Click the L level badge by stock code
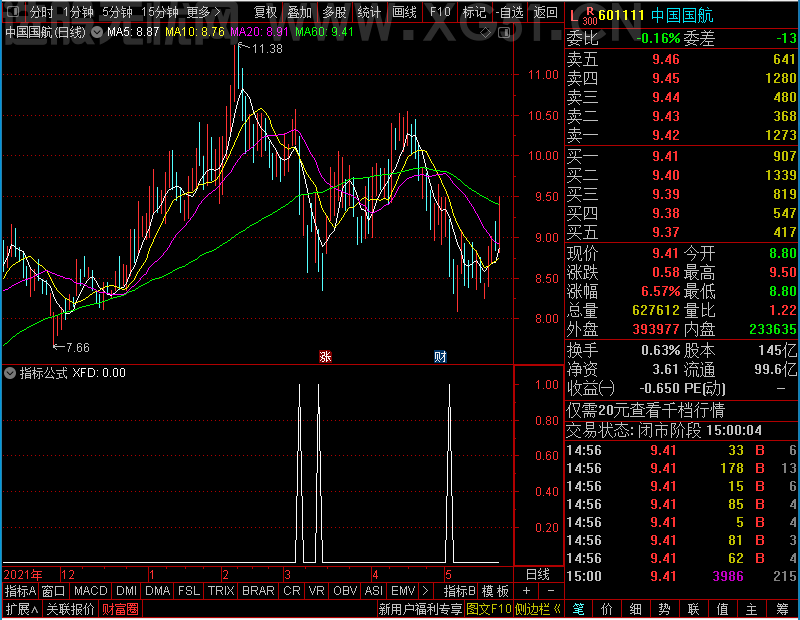The image size is (800, 620). [x=574, y=16]
